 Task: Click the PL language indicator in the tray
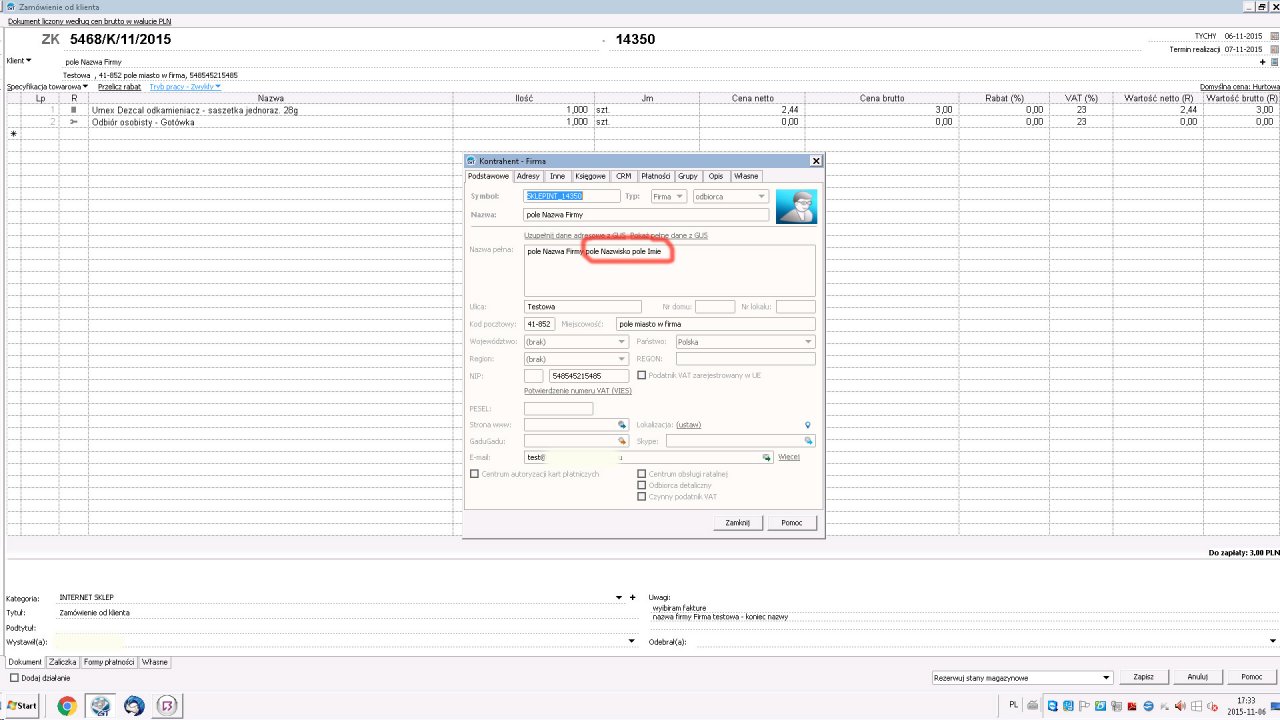(1015, 705)
